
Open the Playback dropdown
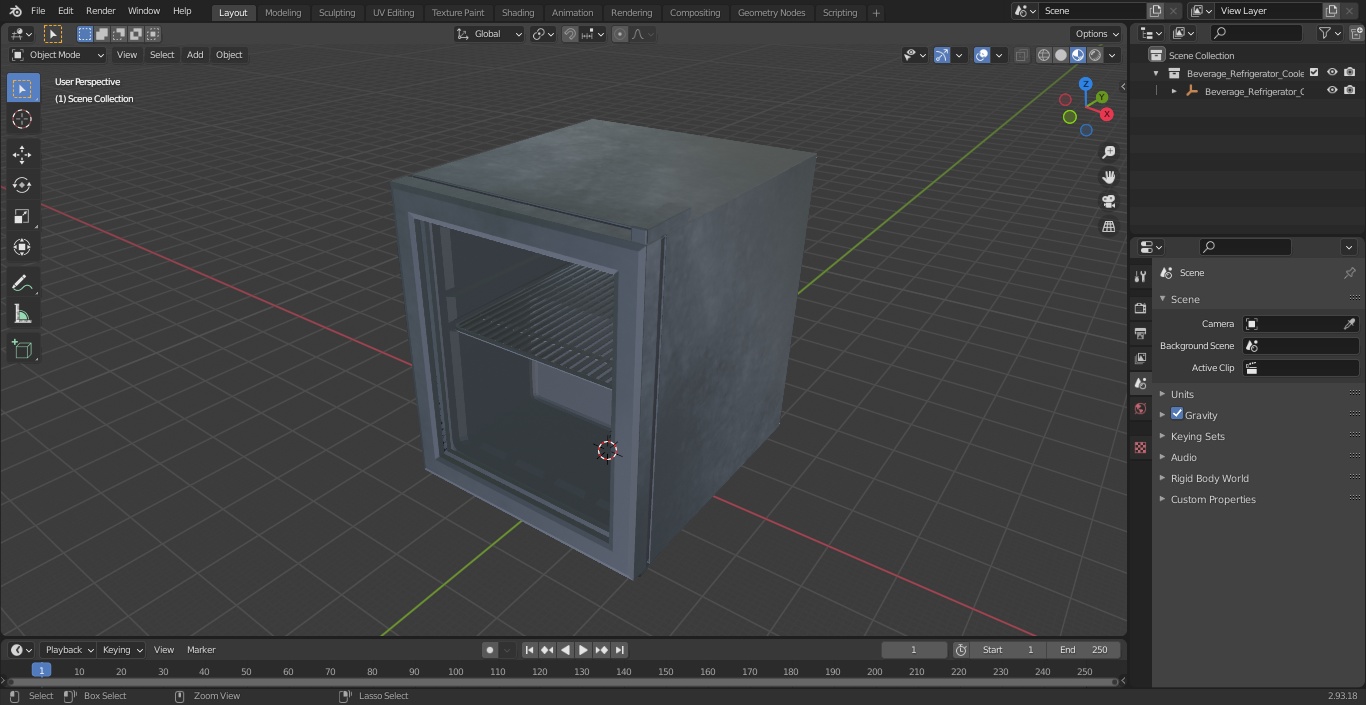click(x=69, y=650)
